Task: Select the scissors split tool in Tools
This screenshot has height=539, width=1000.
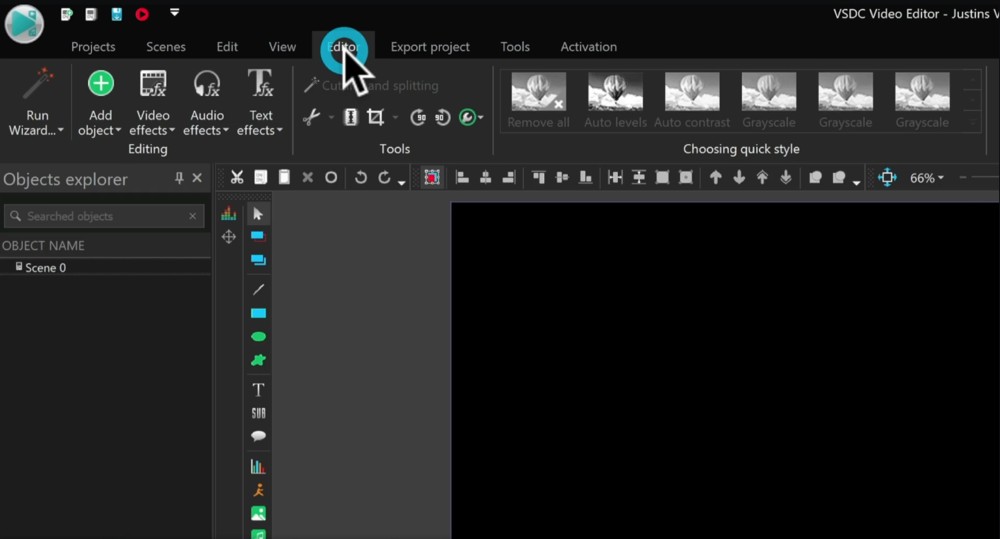Action: point(311,117)
